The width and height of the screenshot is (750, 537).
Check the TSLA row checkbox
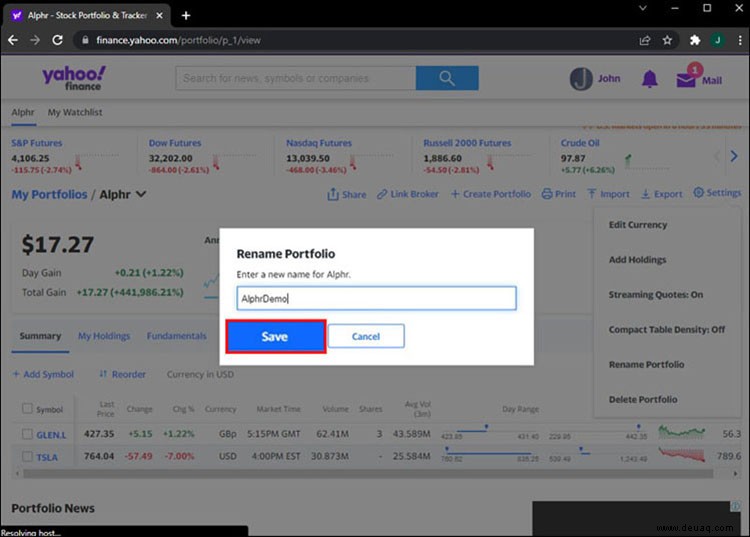[x=27, y=456]
